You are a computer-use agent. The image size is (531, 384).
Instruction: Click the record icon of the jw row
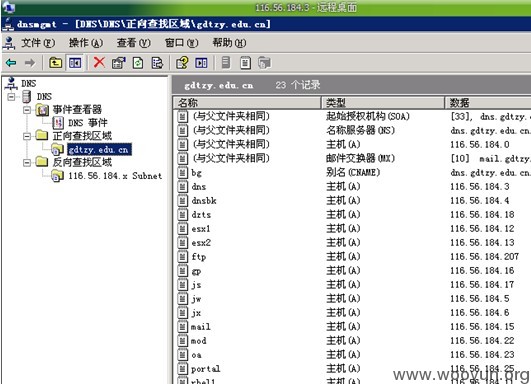pos(183,299)
